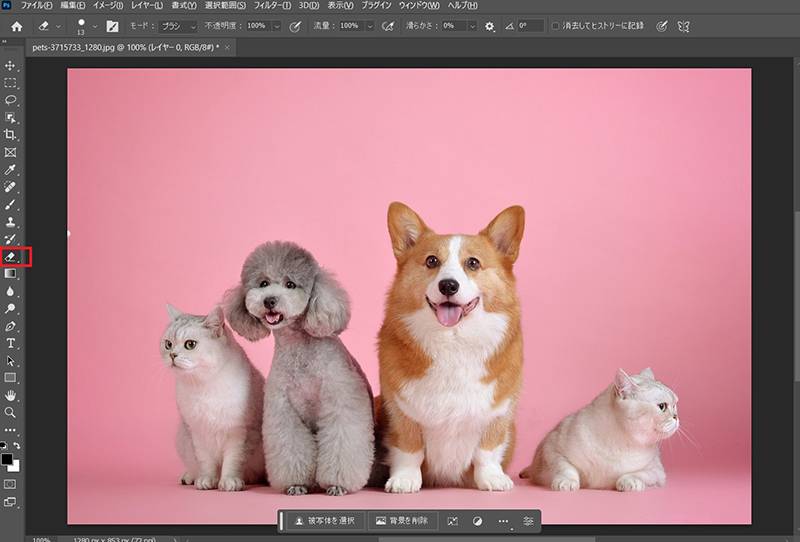The height and width of the screenshot is (542, 800).
Task: Select the Object Selection tool
Action: pyautogui.click(x=10, y=117)
